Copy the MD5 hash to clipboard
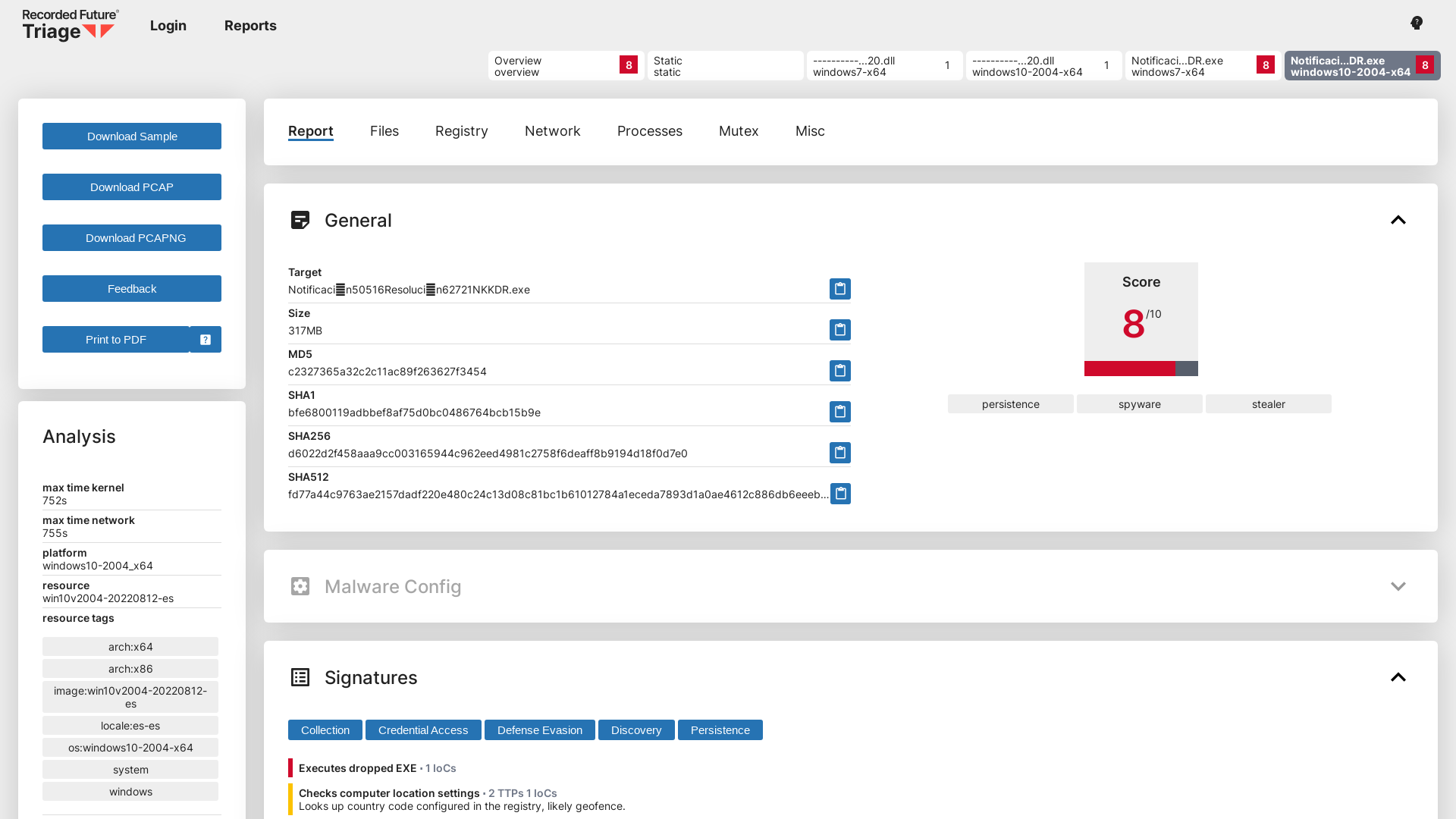Viewport: 1456px width, 819px height. (839, 371)
